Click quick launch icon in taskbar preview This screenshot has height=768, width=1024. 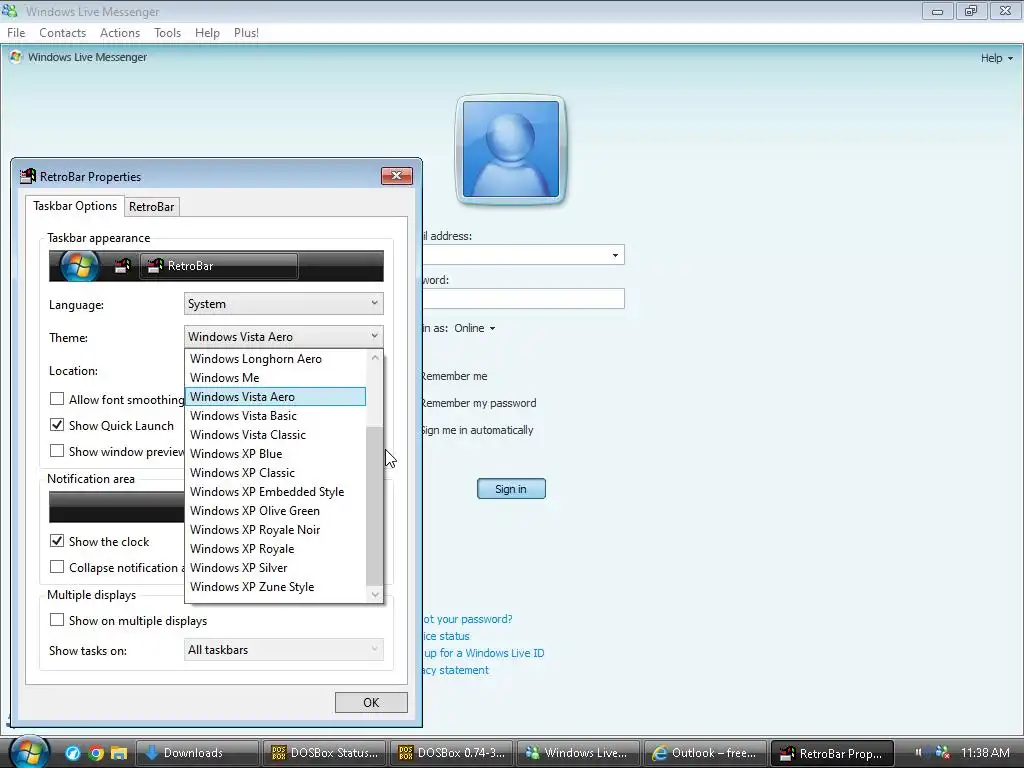[x=122, y=266]
